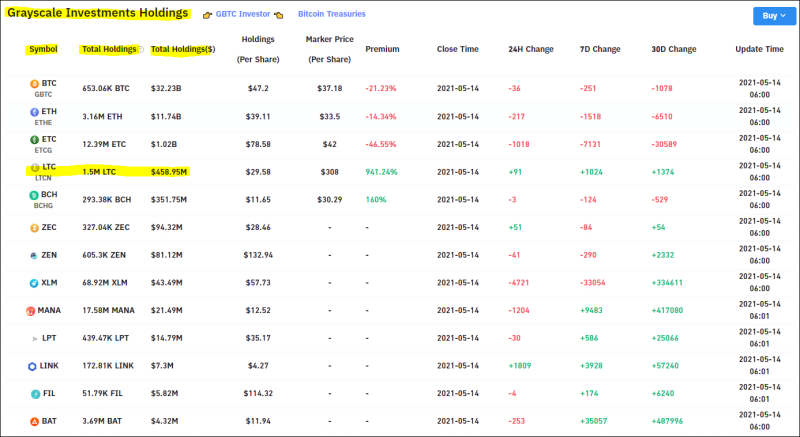Click pointing hand icon right of GBTC Investor

coord(279,15)
